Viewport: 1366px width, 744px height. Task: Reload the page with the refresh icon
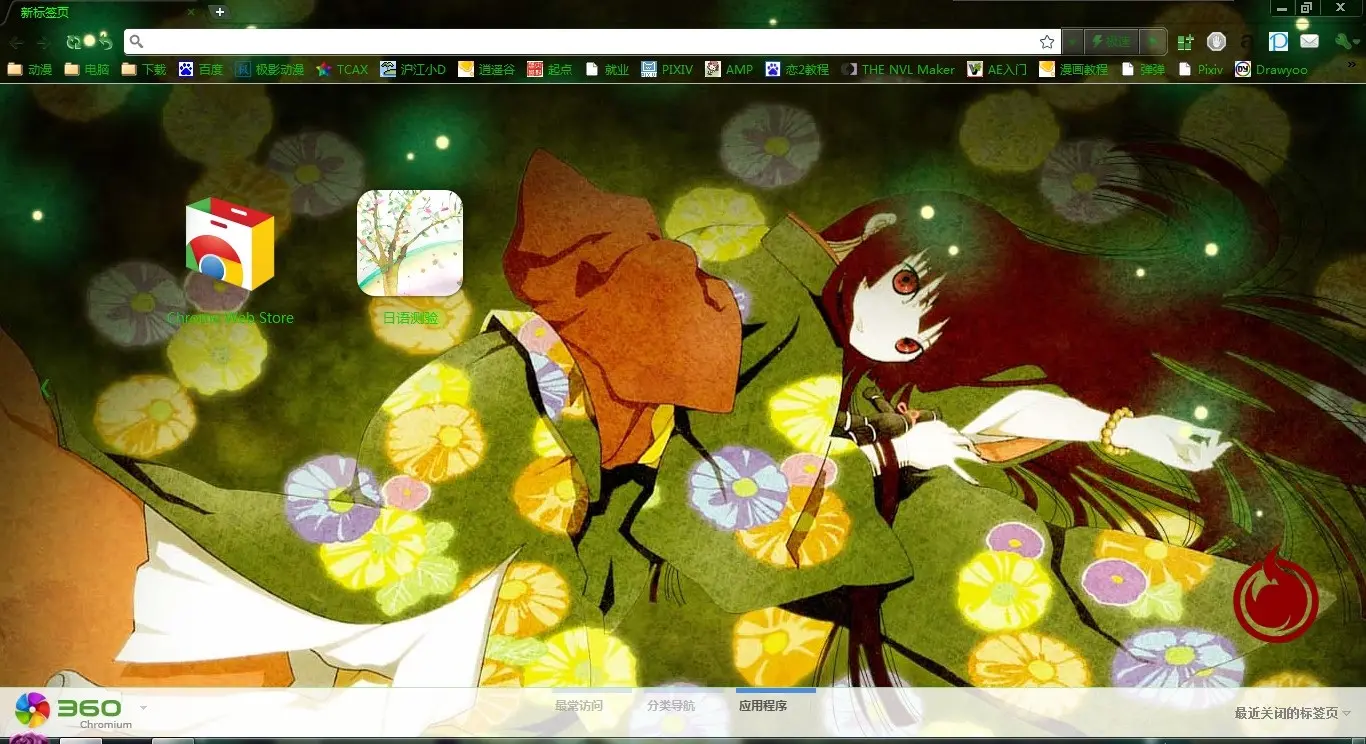73,42
